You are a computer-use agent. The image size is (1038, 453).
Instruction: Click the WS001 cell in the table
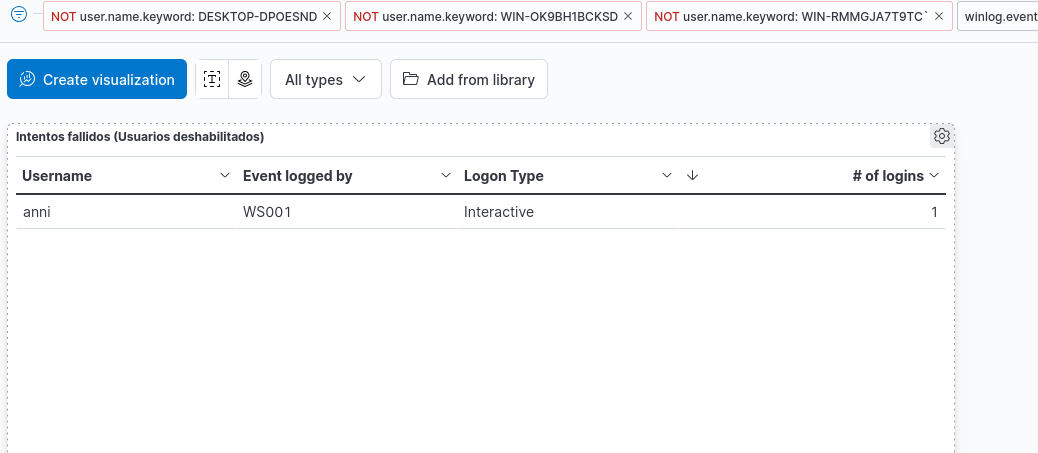[x=261, y=212]
